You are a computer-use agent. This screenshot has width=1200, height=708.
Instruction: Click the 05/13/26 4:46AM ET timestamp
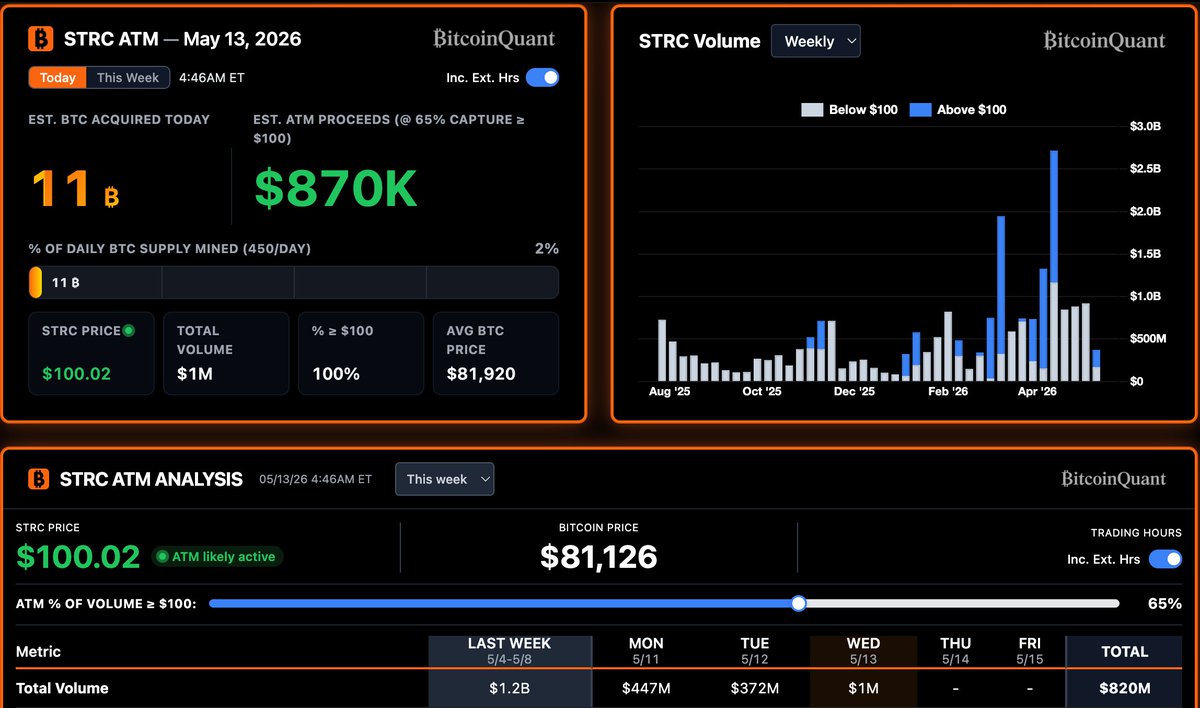[315, 479]
